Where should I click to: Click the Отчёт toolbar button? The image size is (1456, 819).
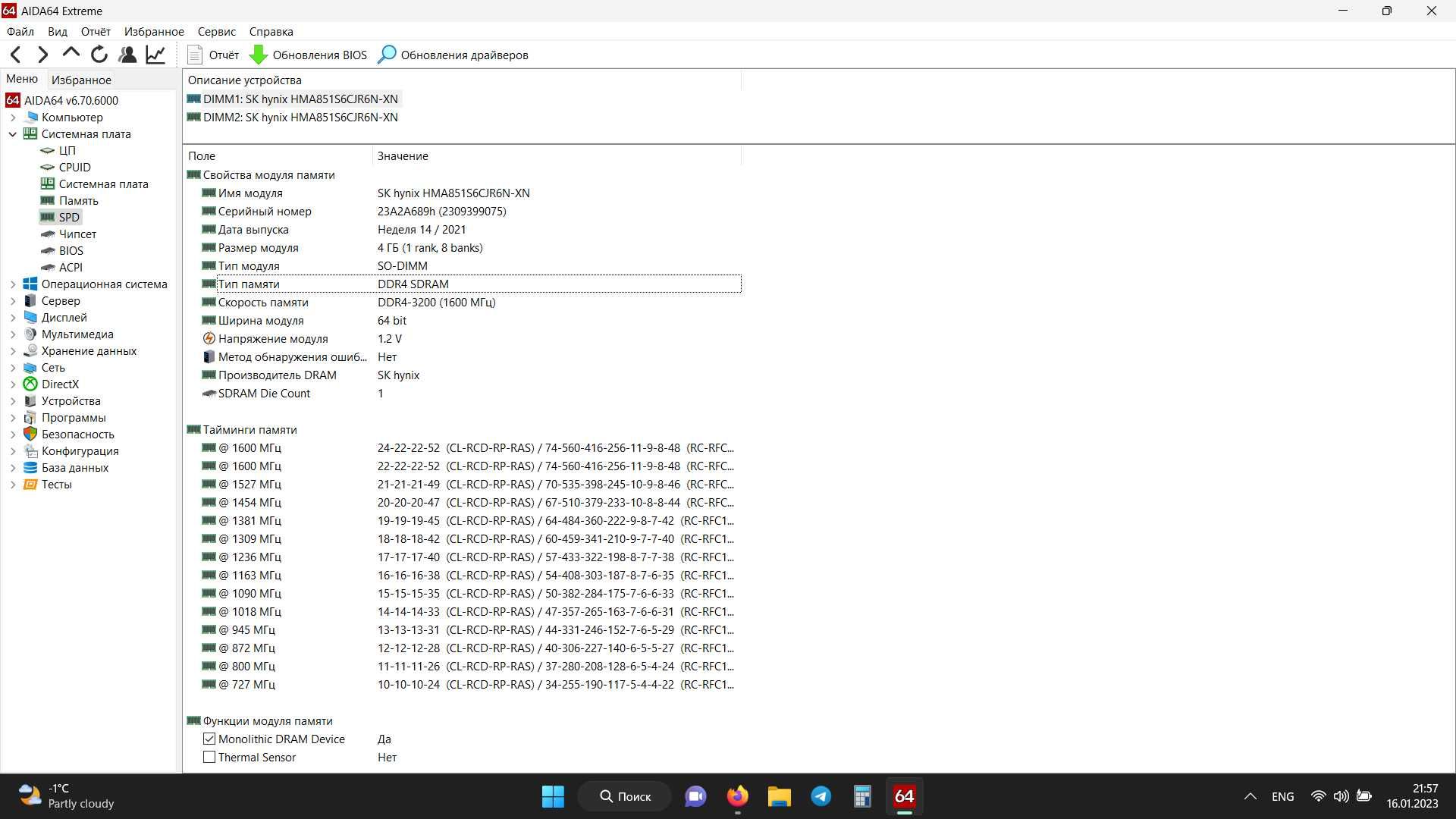coord(213,55)
